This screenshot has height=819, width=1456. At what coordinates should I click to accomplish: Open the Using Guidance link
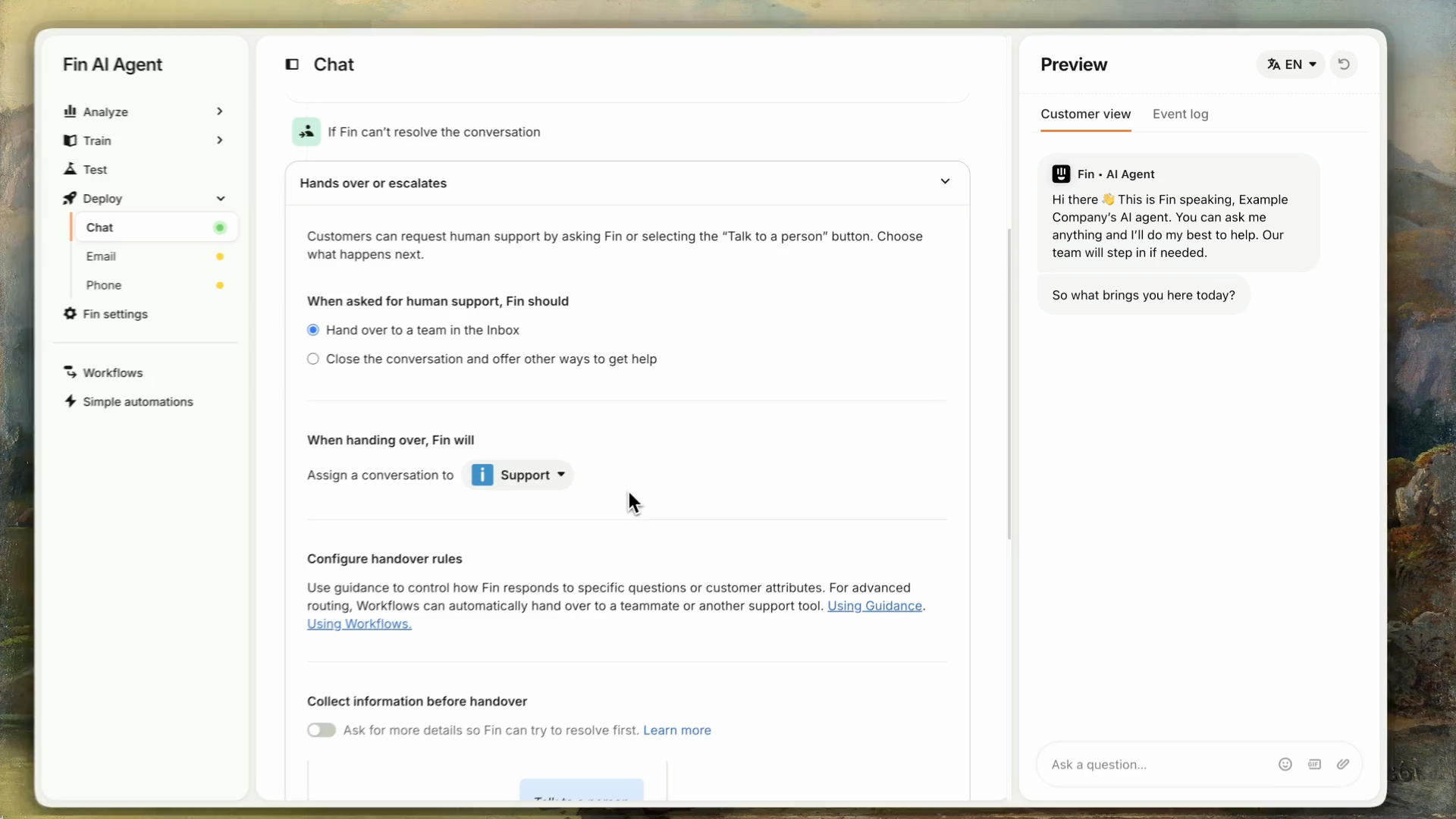tap(874, 606)
